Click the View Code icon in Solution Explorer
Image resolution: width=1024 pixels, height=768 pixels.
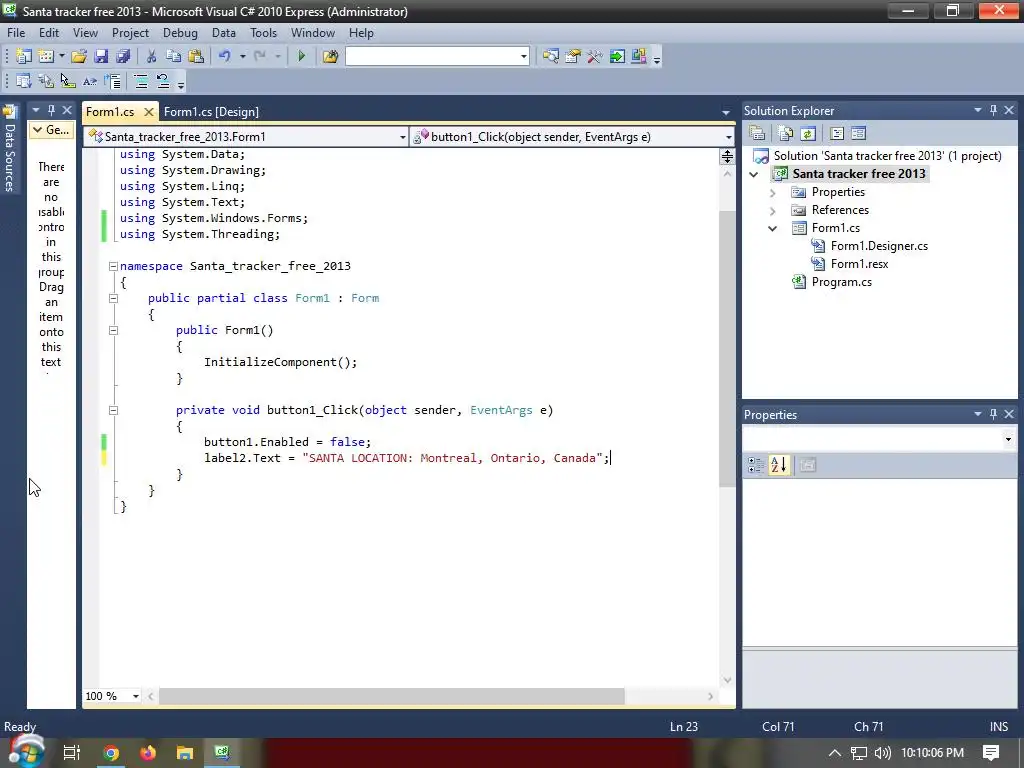point(837,134)
